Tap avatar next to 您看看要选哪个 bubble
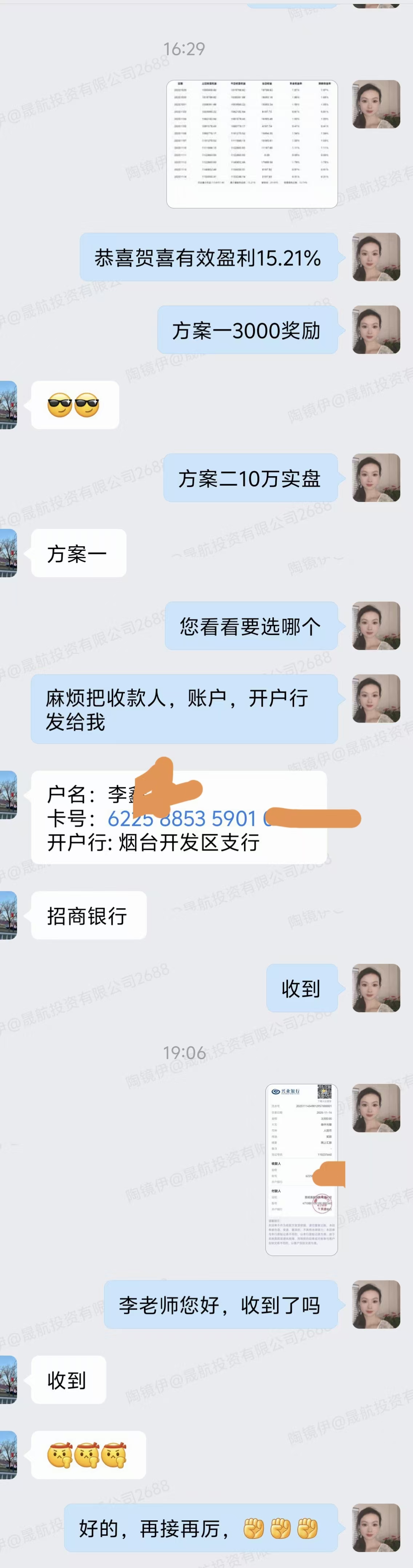 [x=376, y=626]
